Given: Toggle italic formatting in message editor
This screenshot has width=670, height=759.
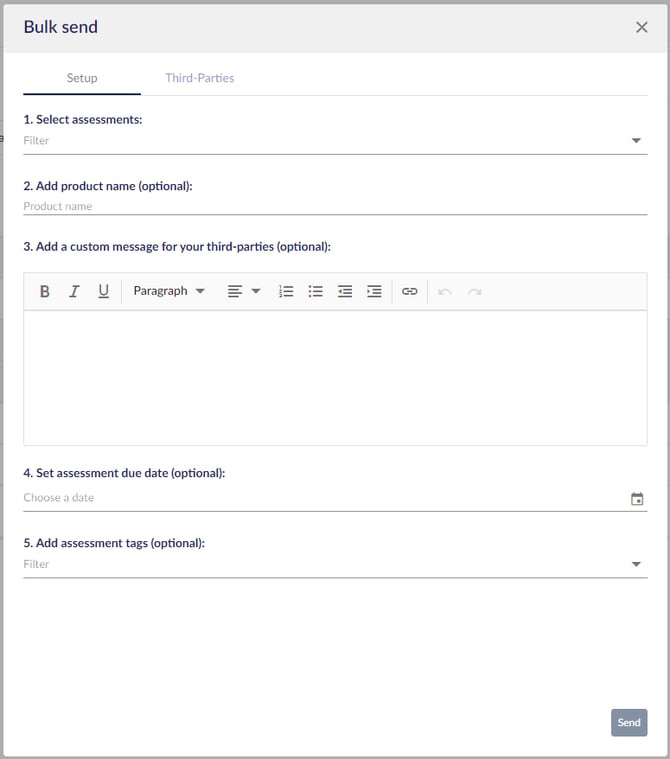Looking at the screenshot, I should [x=74, y=291].
